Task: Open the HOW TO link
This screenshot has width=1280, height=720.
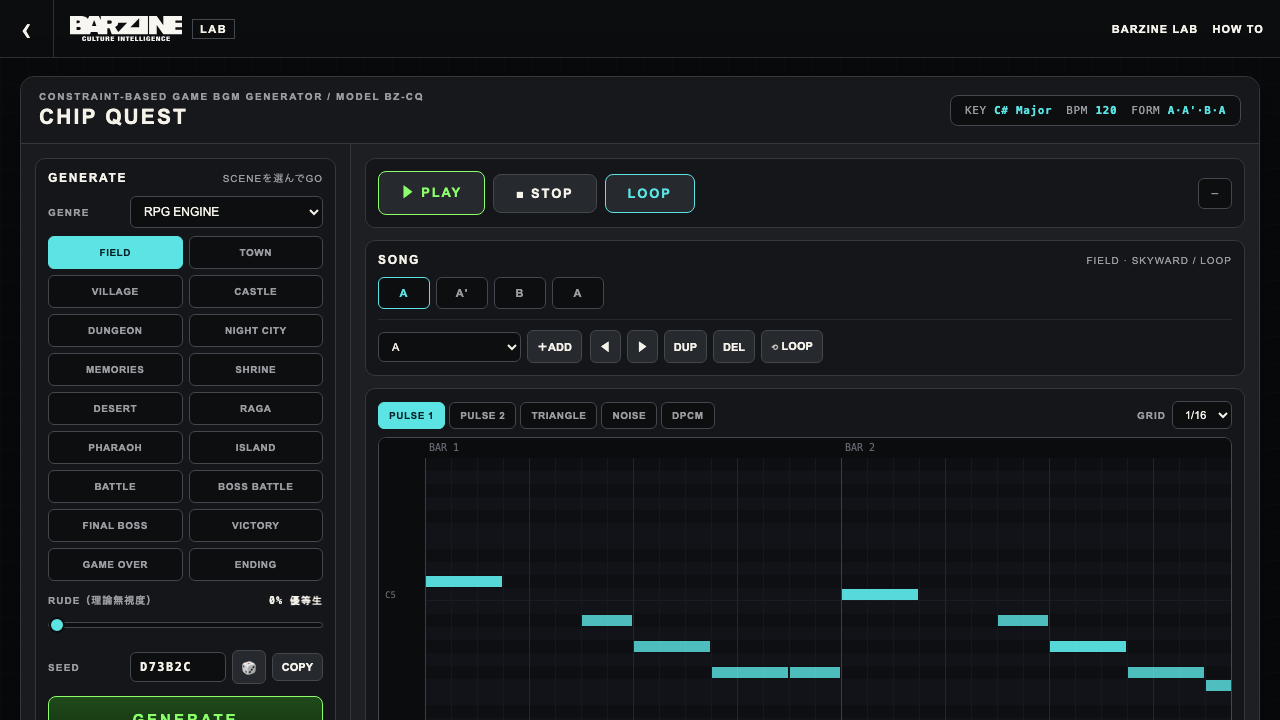Action: (1237, 29)
